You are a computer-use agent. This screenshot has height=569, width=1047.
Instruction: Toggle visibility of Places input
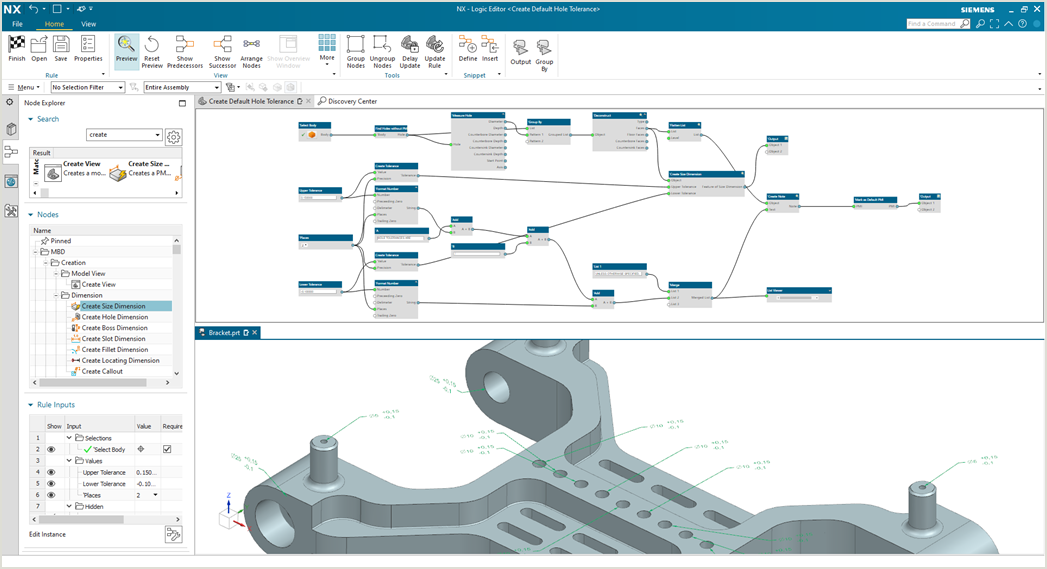point(51,495)
